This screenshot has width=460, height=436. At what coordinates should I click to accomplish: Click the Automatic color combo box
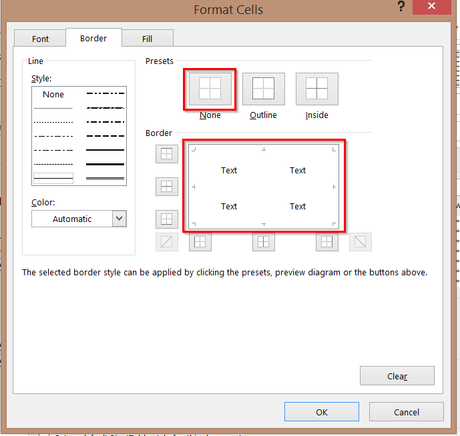click(x=79, y=219)
